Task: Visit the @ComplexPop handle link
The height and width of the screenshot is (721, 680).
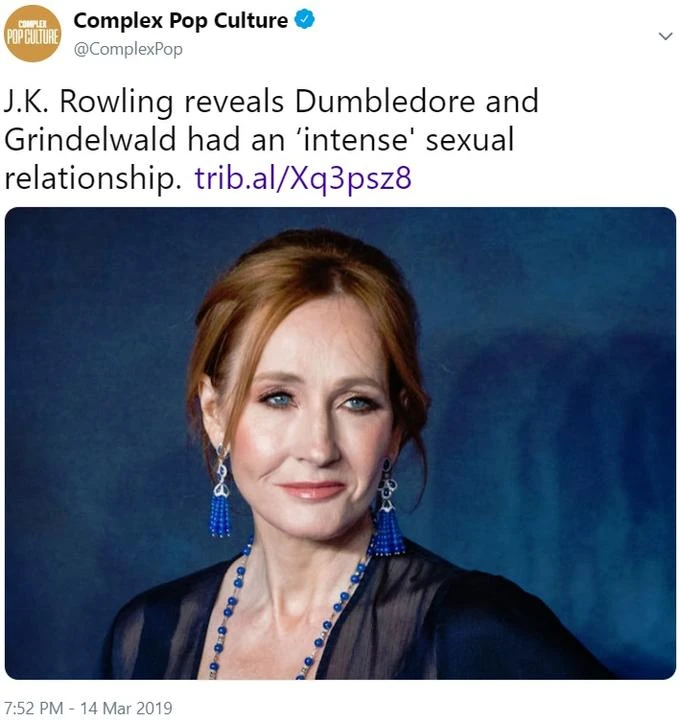Action: pyautogui.click(x=128, y=49)
